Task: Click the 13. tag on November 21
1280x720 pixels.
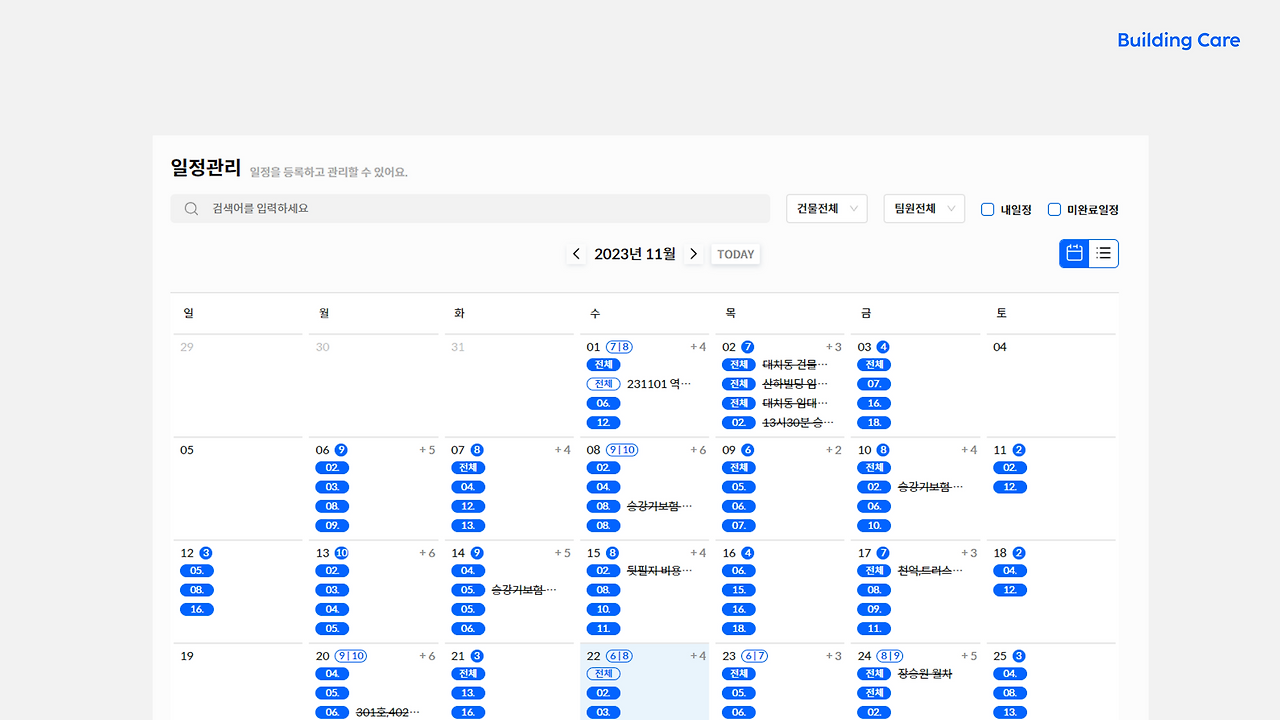Action: coord(468,693)
